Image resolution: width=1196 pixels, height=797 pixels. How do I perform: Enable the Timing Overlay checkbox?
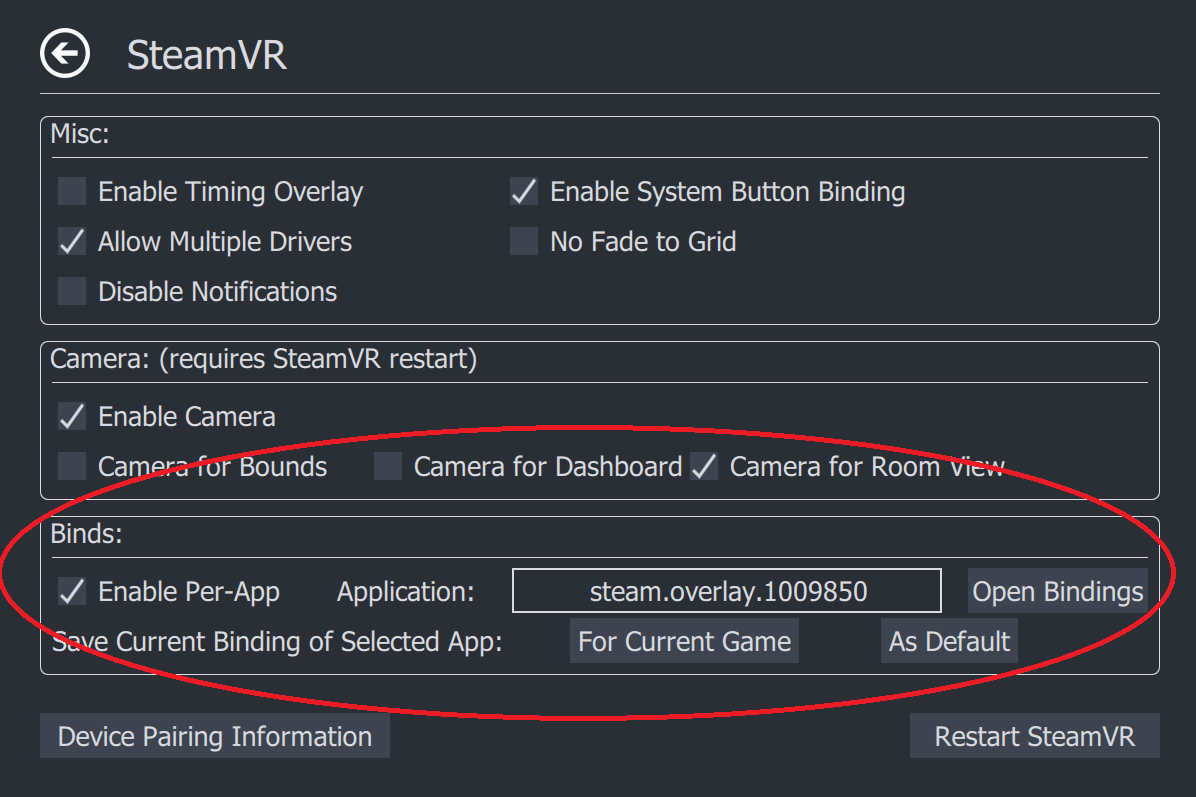70,191
